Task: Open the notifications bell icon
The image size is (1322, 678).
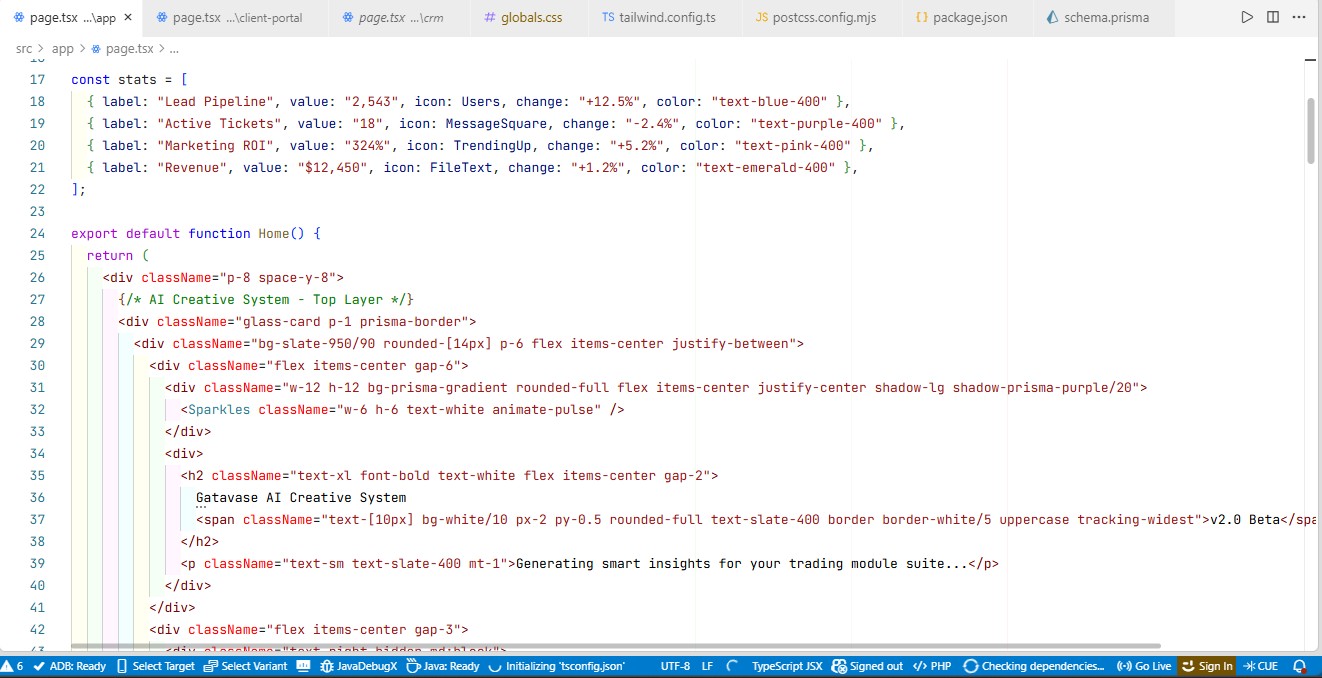Action: (x=1298, y=665)
